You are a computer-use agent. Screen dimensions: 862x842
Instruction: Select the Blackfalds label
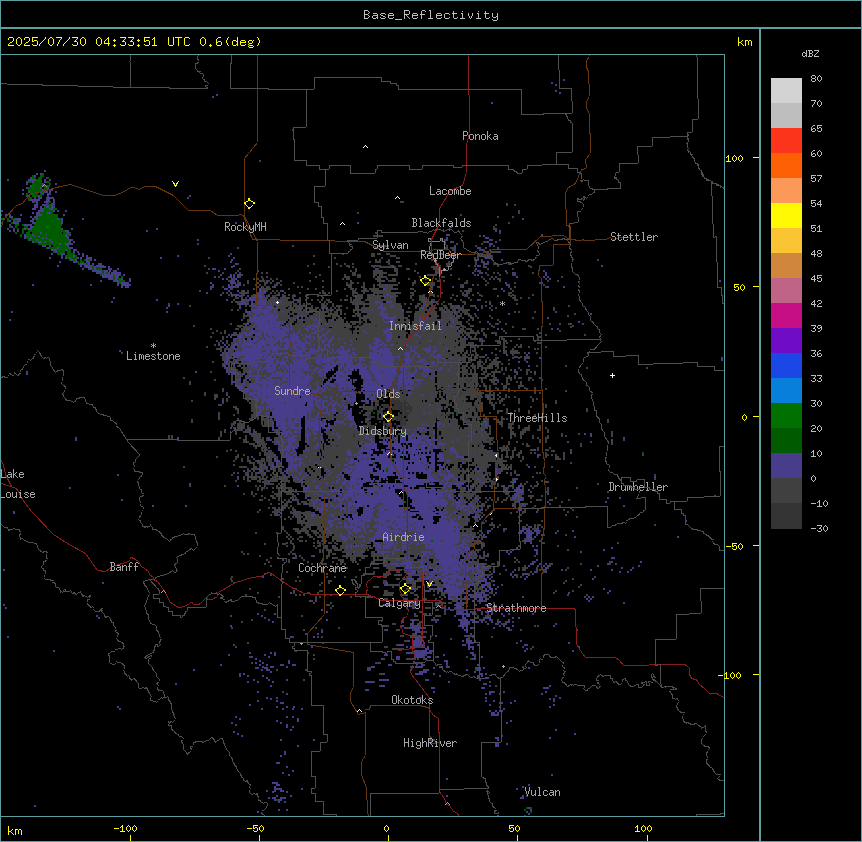pyautogui.click(x=441, y=223)
